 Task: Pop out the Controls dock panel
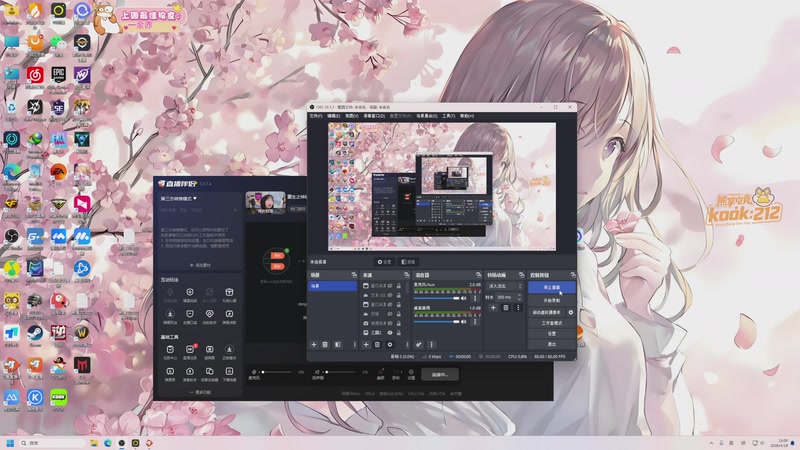tap(573, 275)
